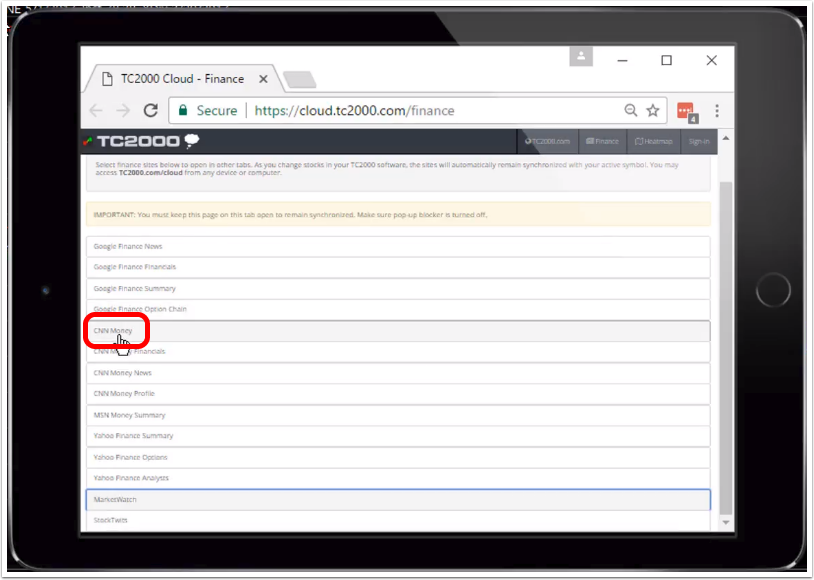Screen dimensions: 814x580
Task: Open Google Finance Financials
Action: (x=398, y=267)
